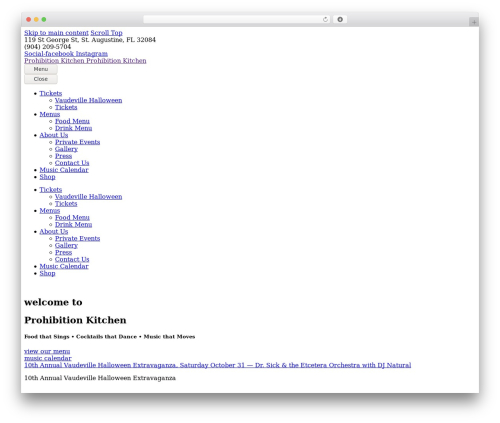The width and height of the screenshot is (500, 423).
Task: Click the Scroll Top link
Action: pos(106,33)
